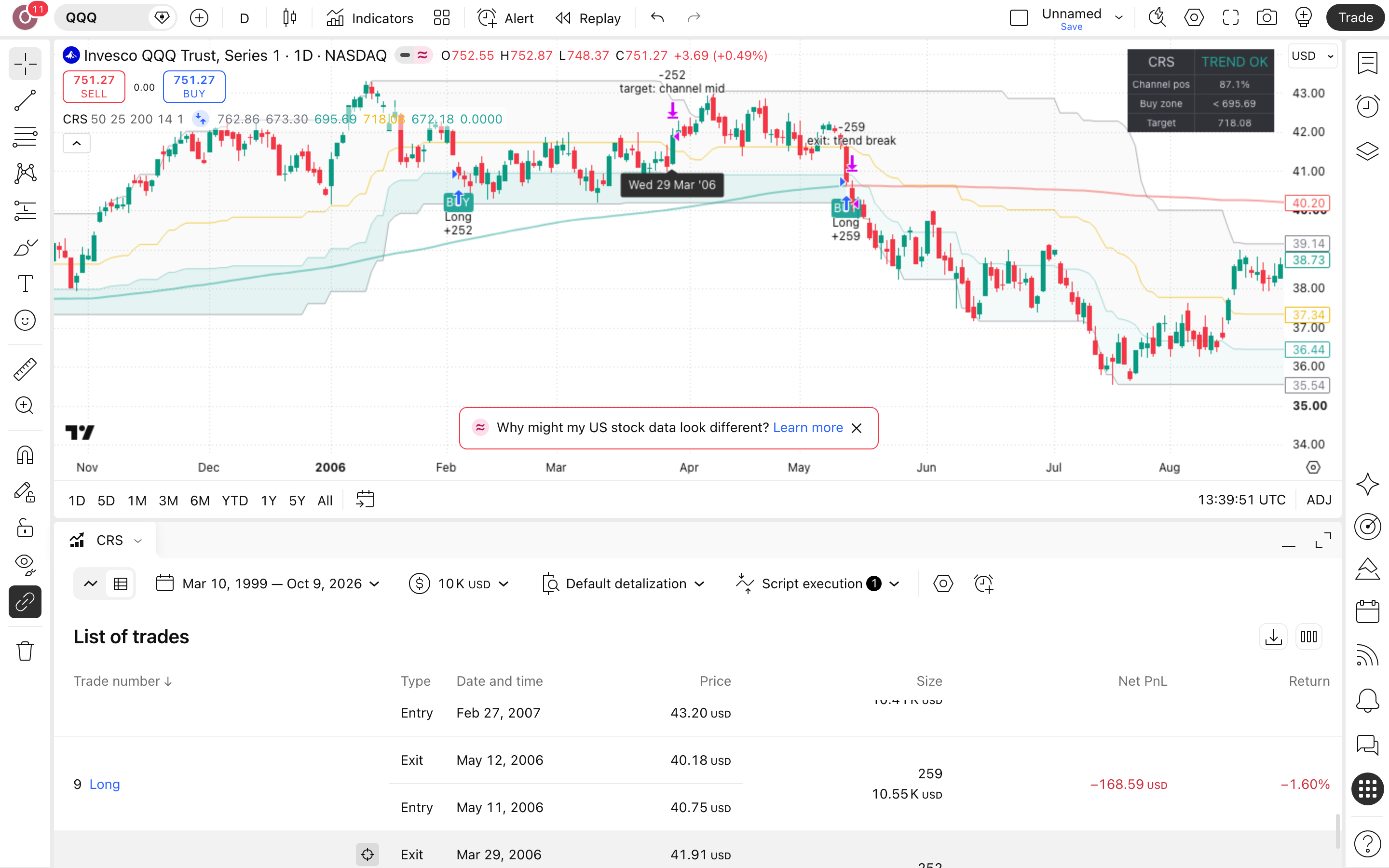Open the Default detalization dropdown
Viewport: 1389px width, 868px height.
(x=623, y=584)
